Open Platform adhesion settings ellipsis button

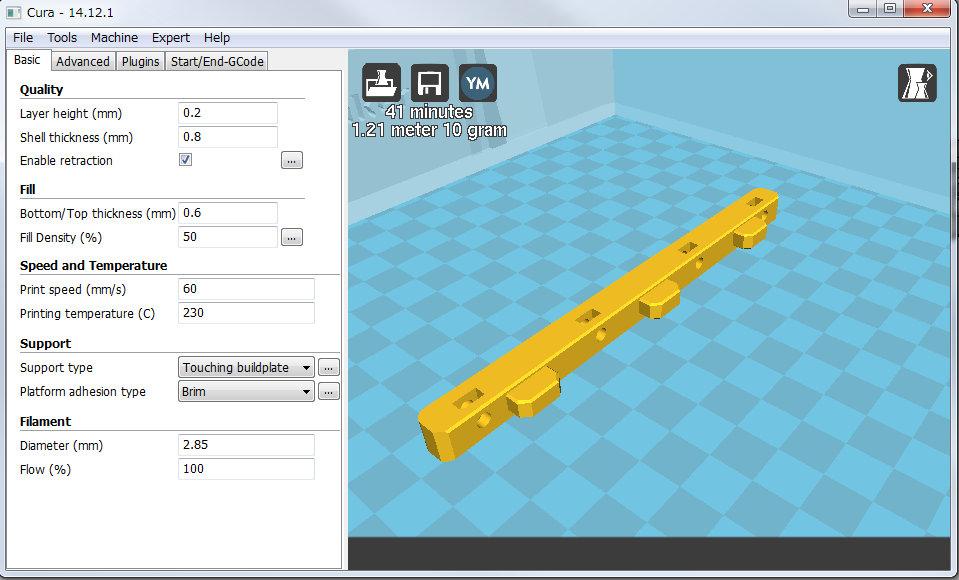point(328,392)
